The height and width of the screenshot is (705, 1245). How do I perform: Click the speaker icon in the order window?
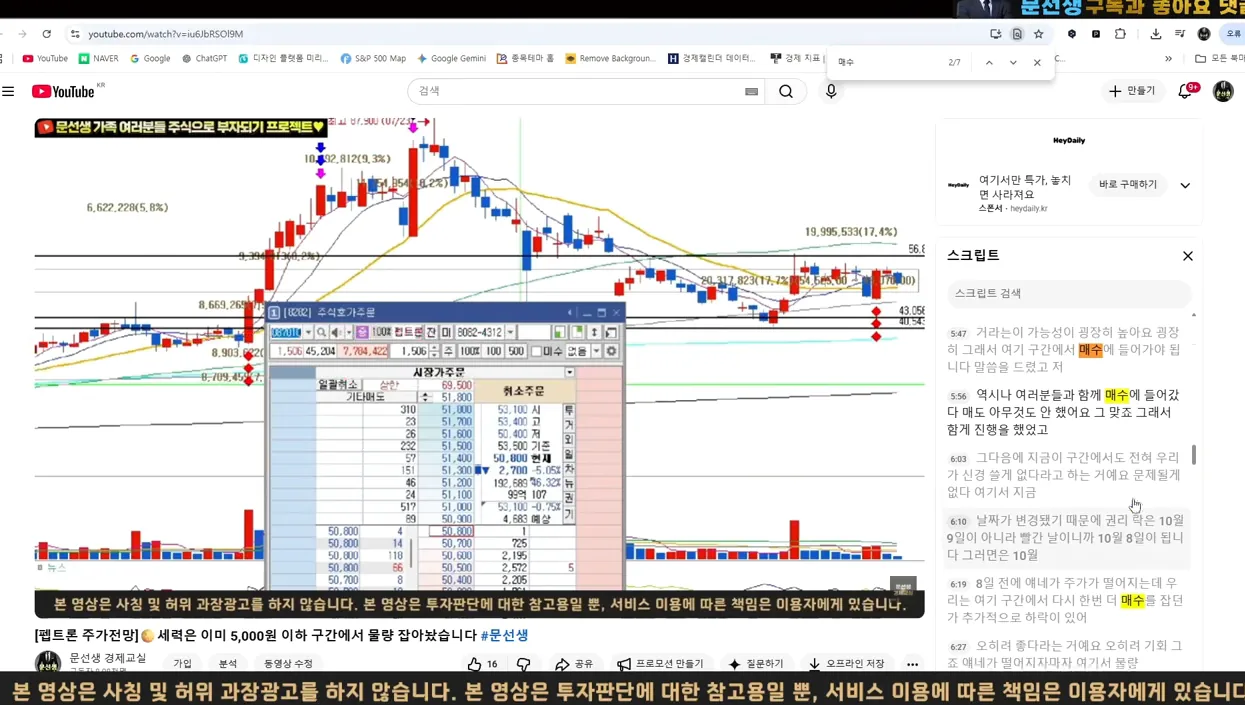click(x=334, y=333)
